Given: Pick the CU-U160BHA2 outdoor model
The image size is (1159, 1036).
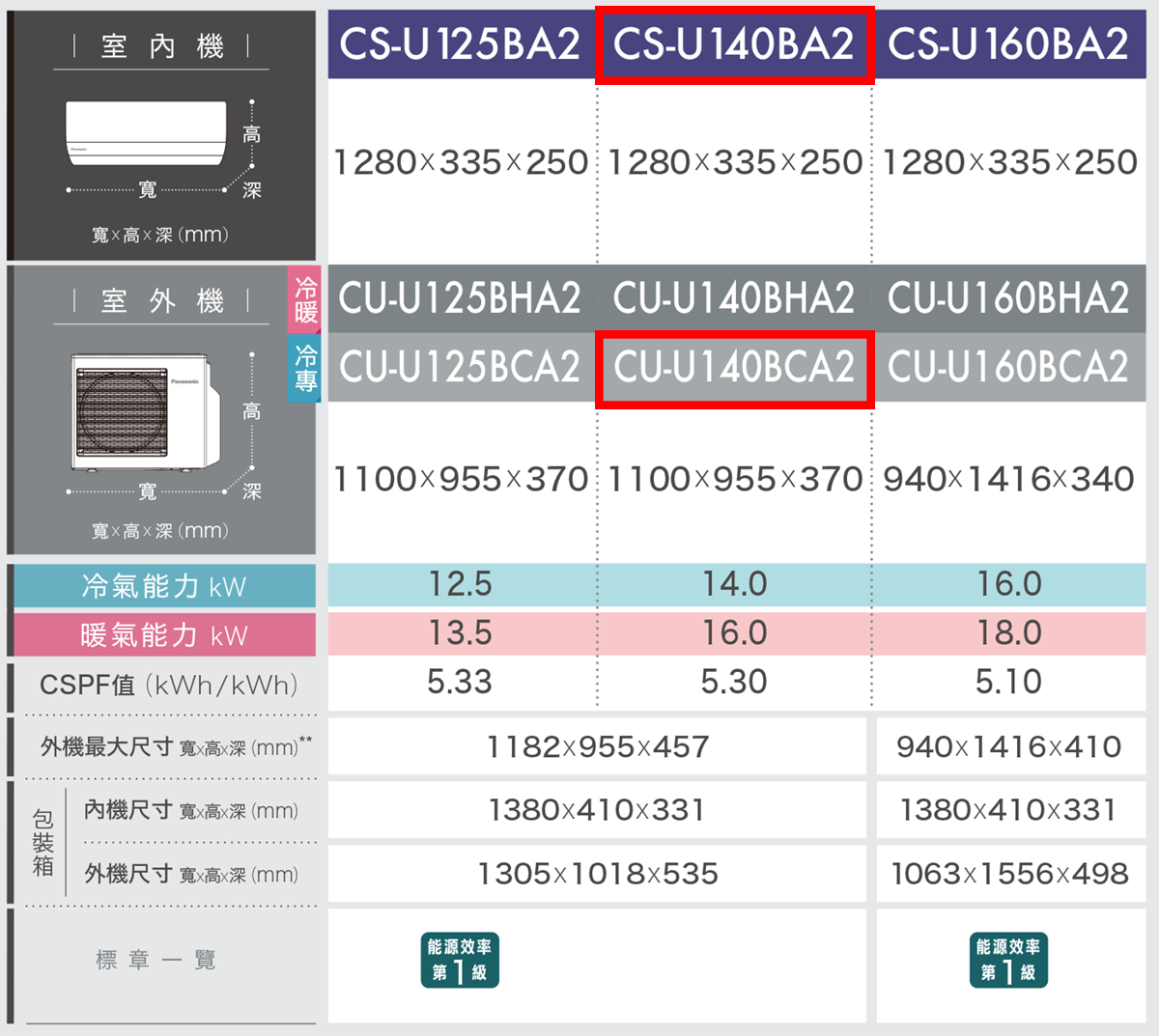Looking at the screenshot, I should [1008, 298].
